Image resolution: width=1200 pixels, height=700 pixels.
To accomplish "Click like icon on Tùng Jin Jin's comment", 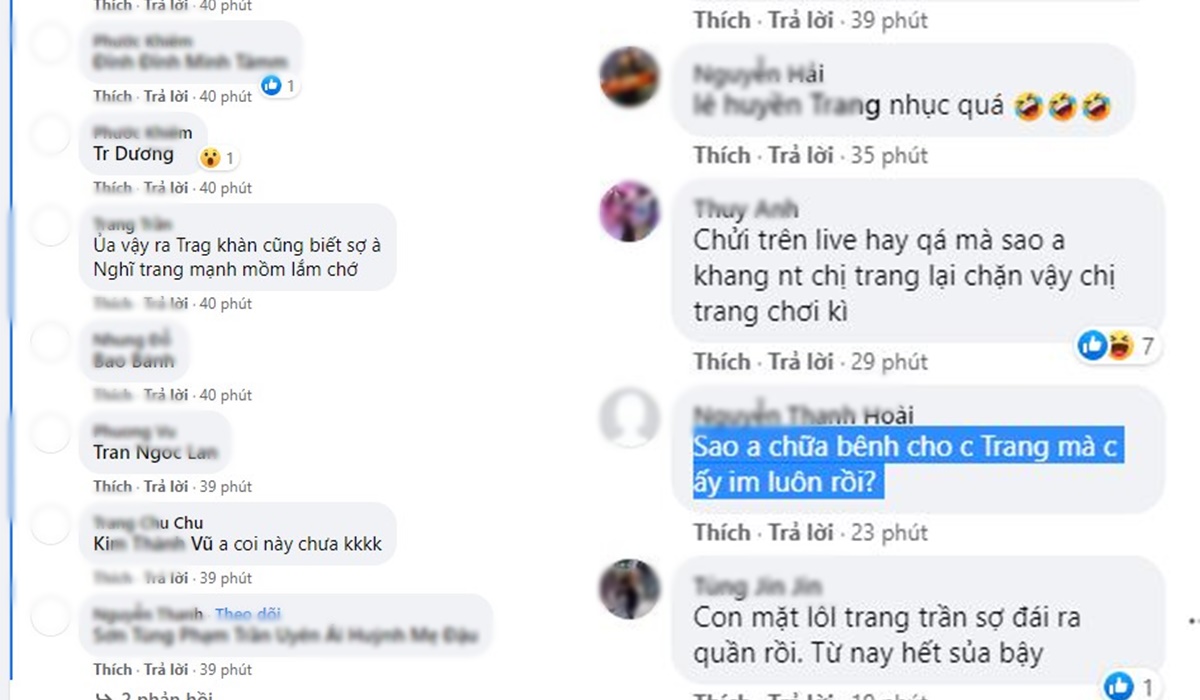I will coord(1119,686).
